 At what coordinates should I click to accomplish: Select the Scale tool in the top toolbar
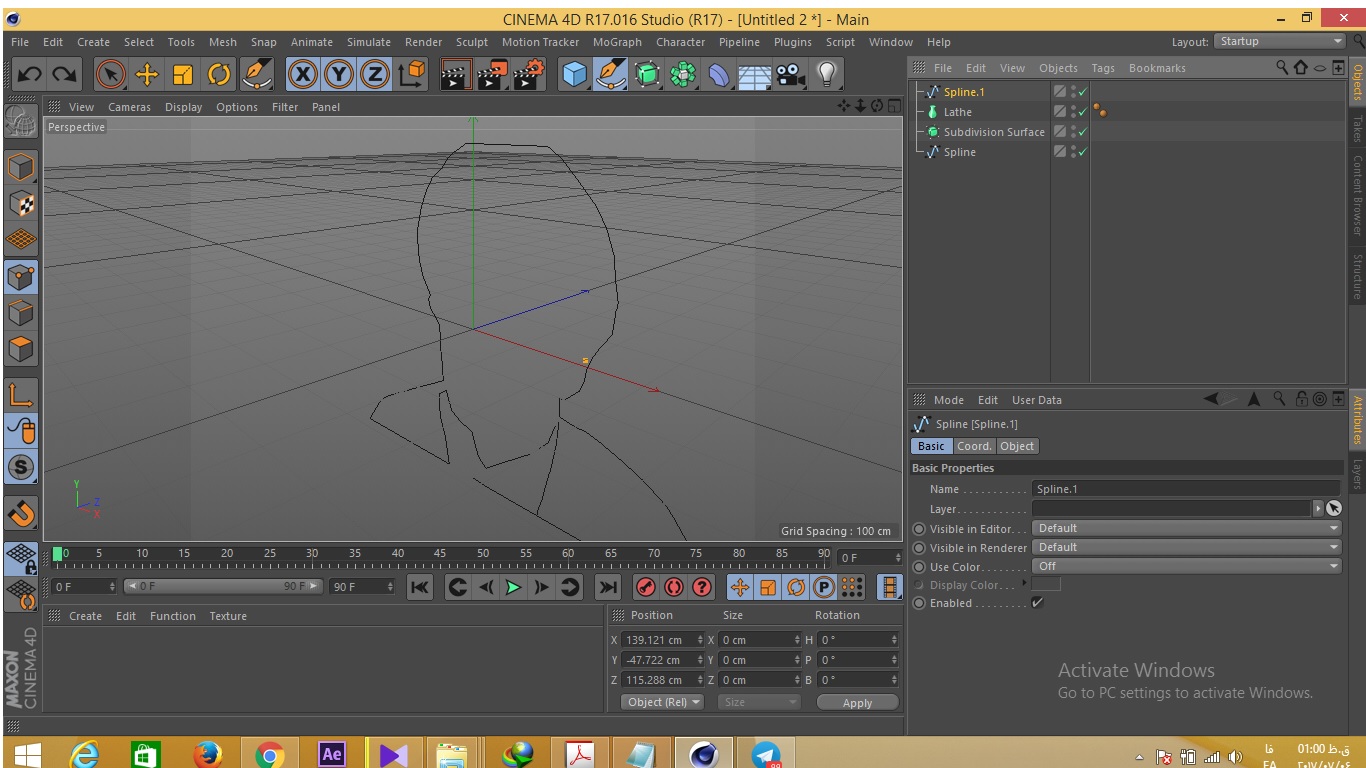tap(183, 74)
